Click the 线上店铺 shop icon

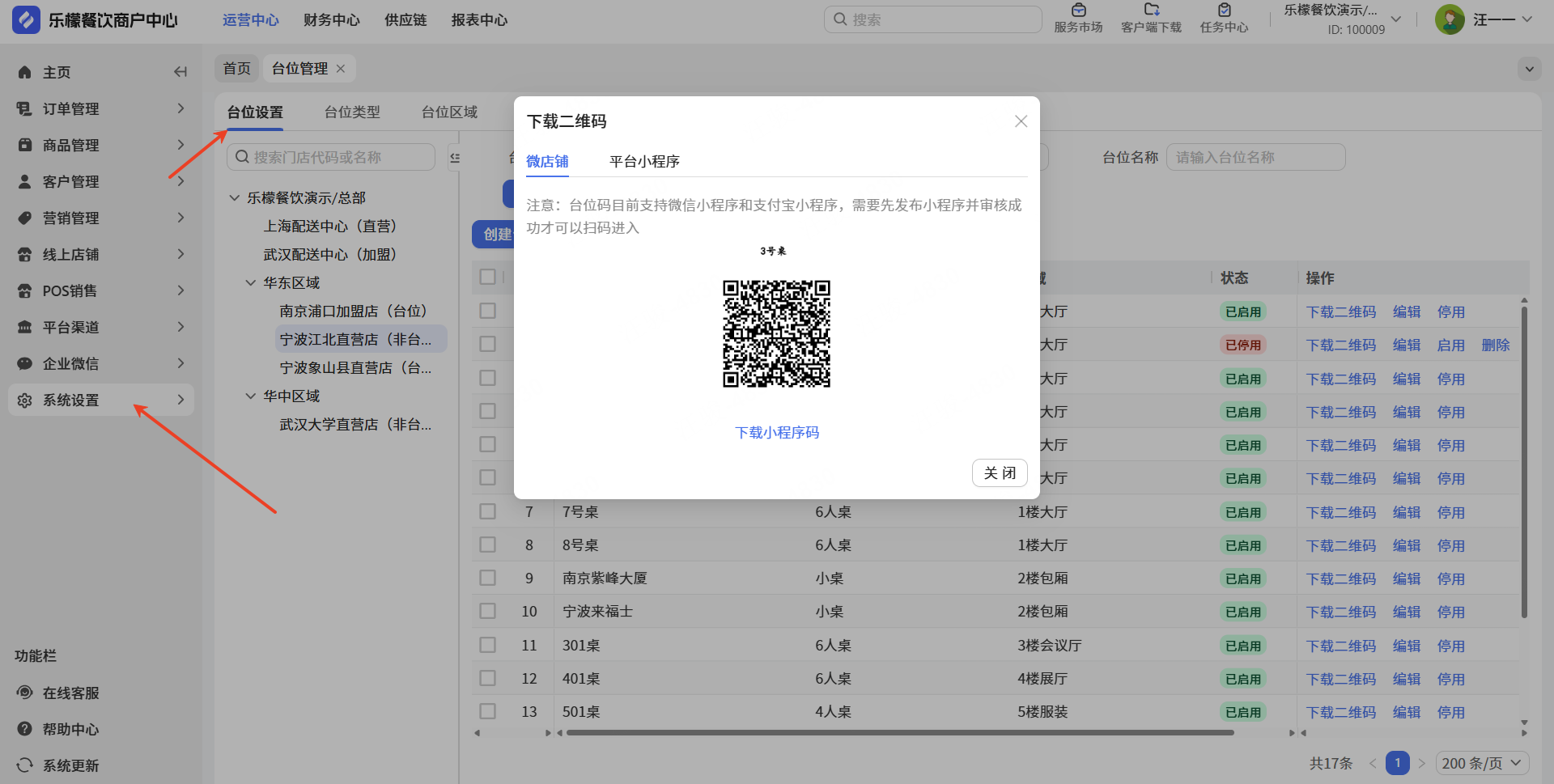(x=25, y=254)
